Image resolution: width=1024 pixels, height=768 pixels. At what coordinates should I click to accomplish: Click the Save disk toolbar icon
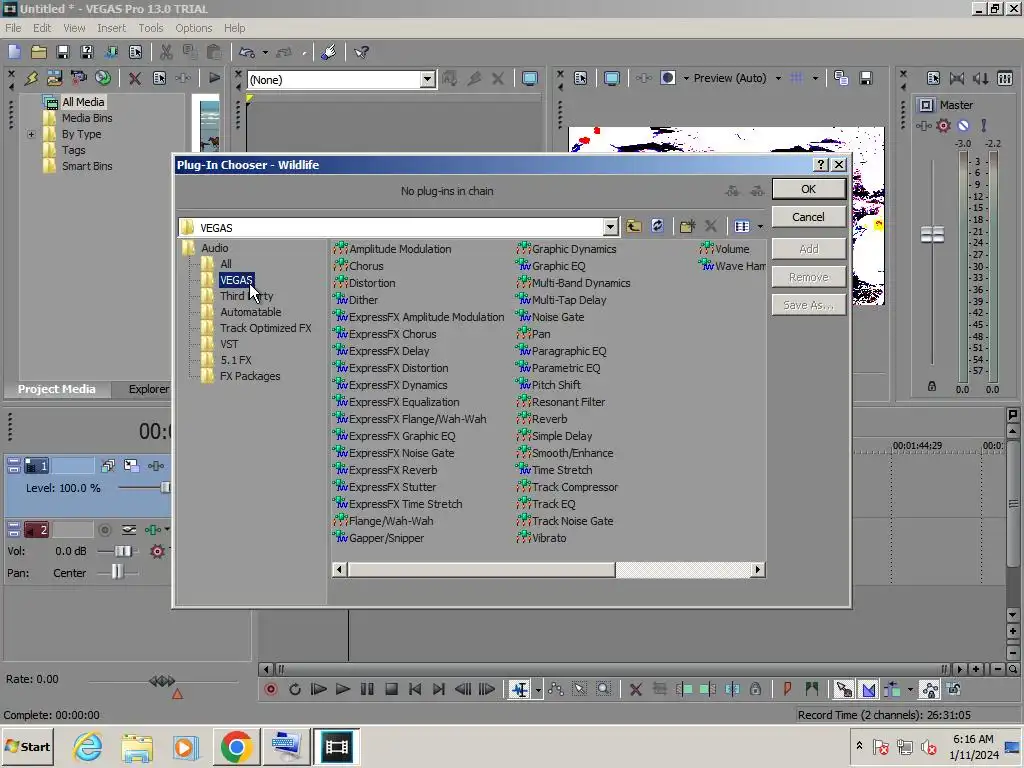63,52
